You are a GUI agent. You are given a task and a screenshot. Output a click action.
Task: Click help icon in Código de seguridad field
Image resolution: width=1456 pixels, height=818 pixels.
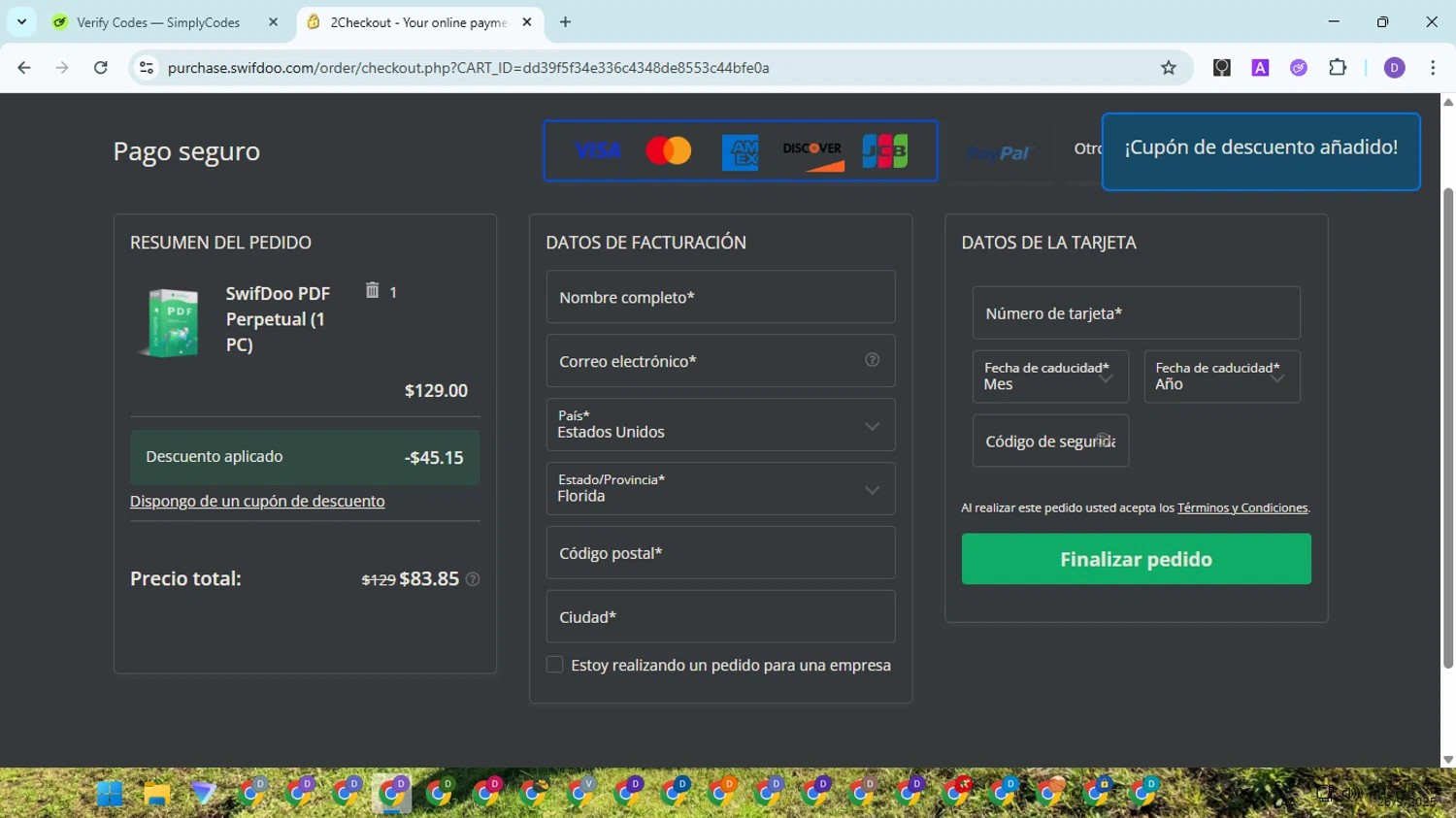point(1104,439)
